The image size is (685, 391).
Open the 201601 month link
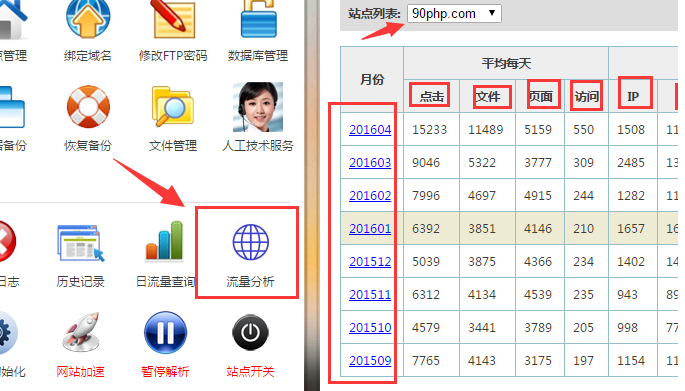pos(370,228)
